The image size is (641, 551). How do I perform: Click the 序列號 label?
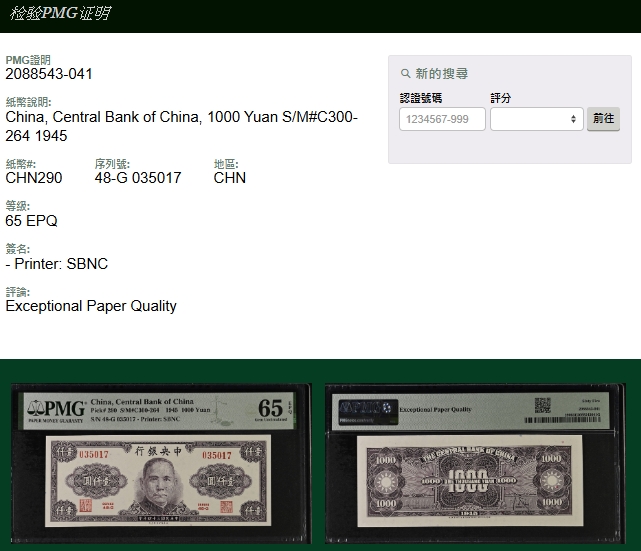[x=112, y=164]
